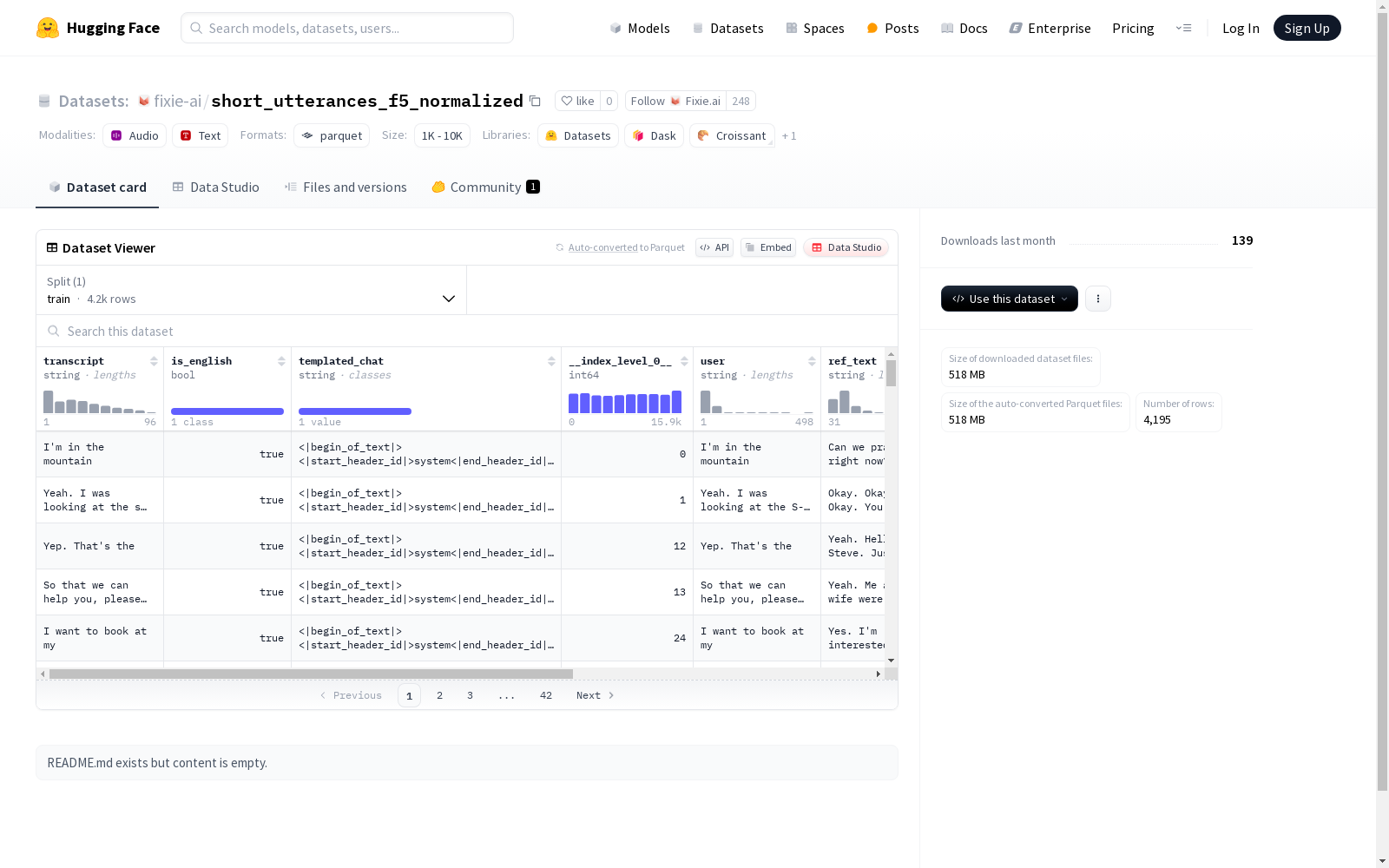Open the more navigation menu icon

[1183, 28]
